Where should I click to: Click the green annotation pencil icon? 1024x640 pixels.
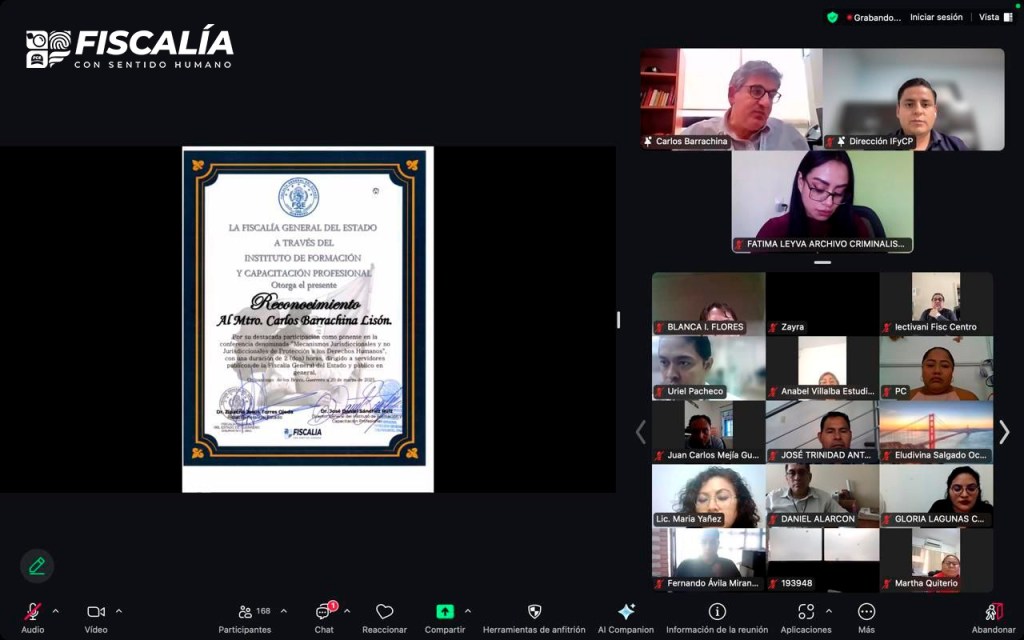click(37, 566)
